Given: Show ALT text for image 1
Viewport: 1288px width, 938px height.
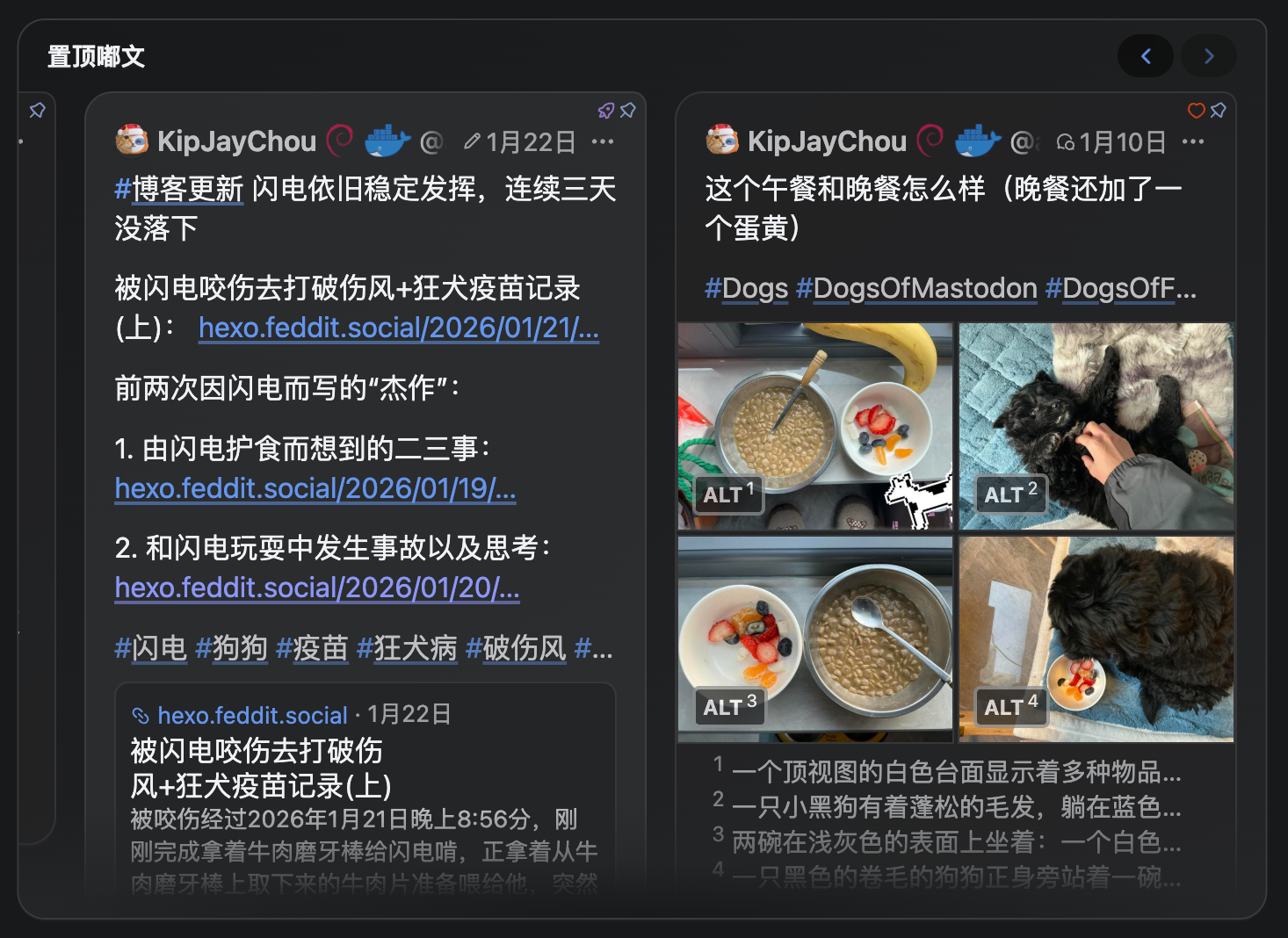Looking at the screenshot, I should point(729,494).
